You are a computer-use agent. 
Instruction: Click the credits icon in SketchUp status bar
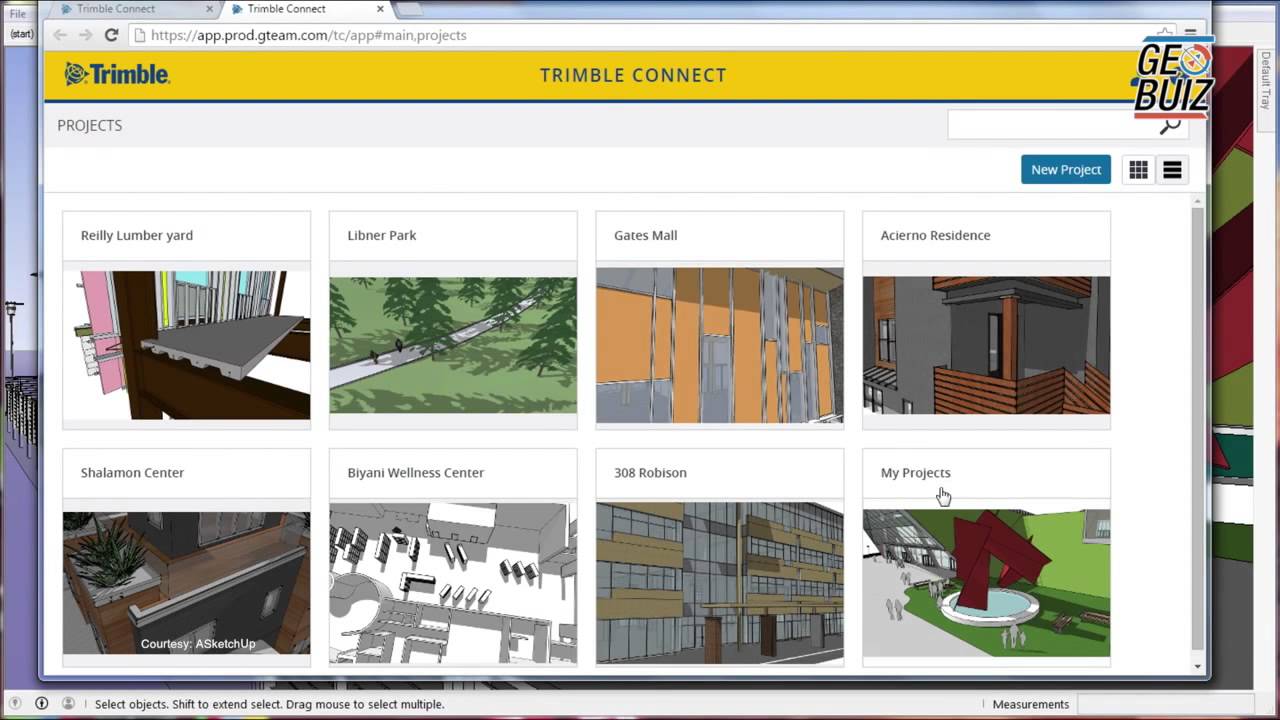pos(42,704)
